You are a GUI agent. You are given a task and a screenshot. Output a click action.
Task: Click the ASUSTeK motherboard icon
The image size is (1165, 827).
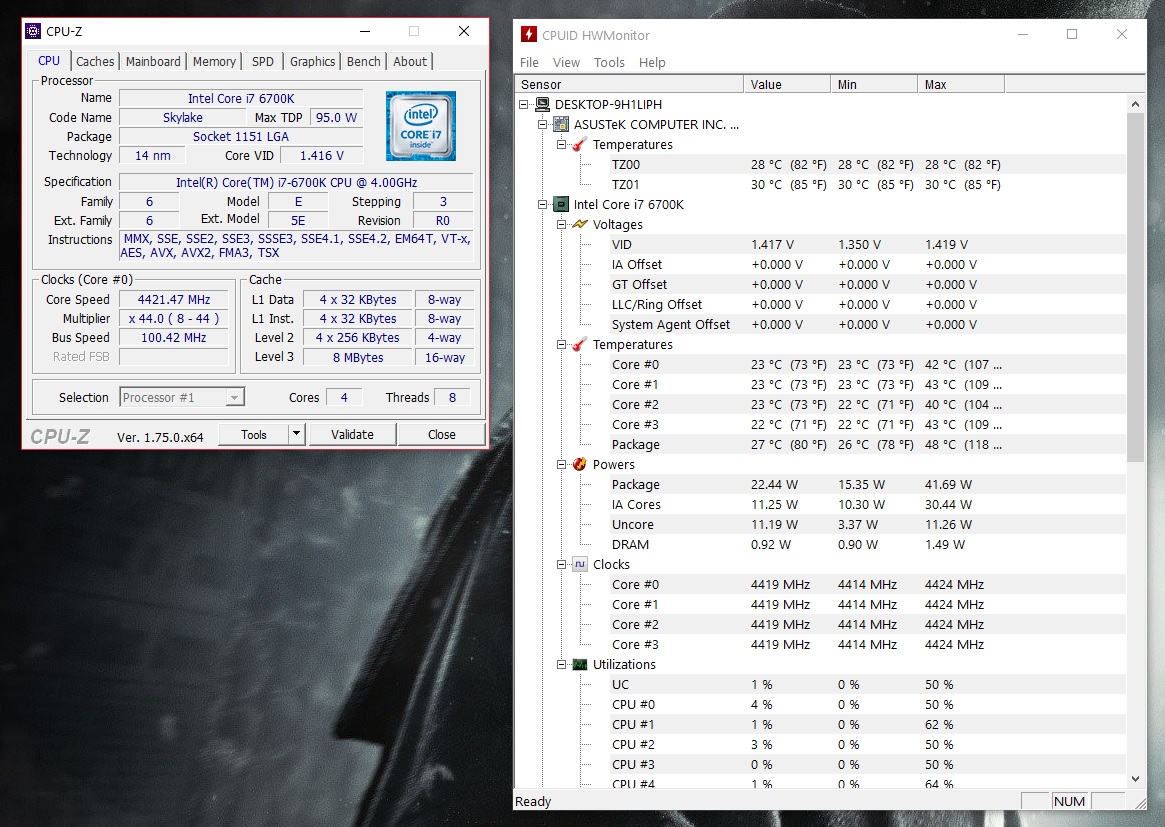coord(562,125)
